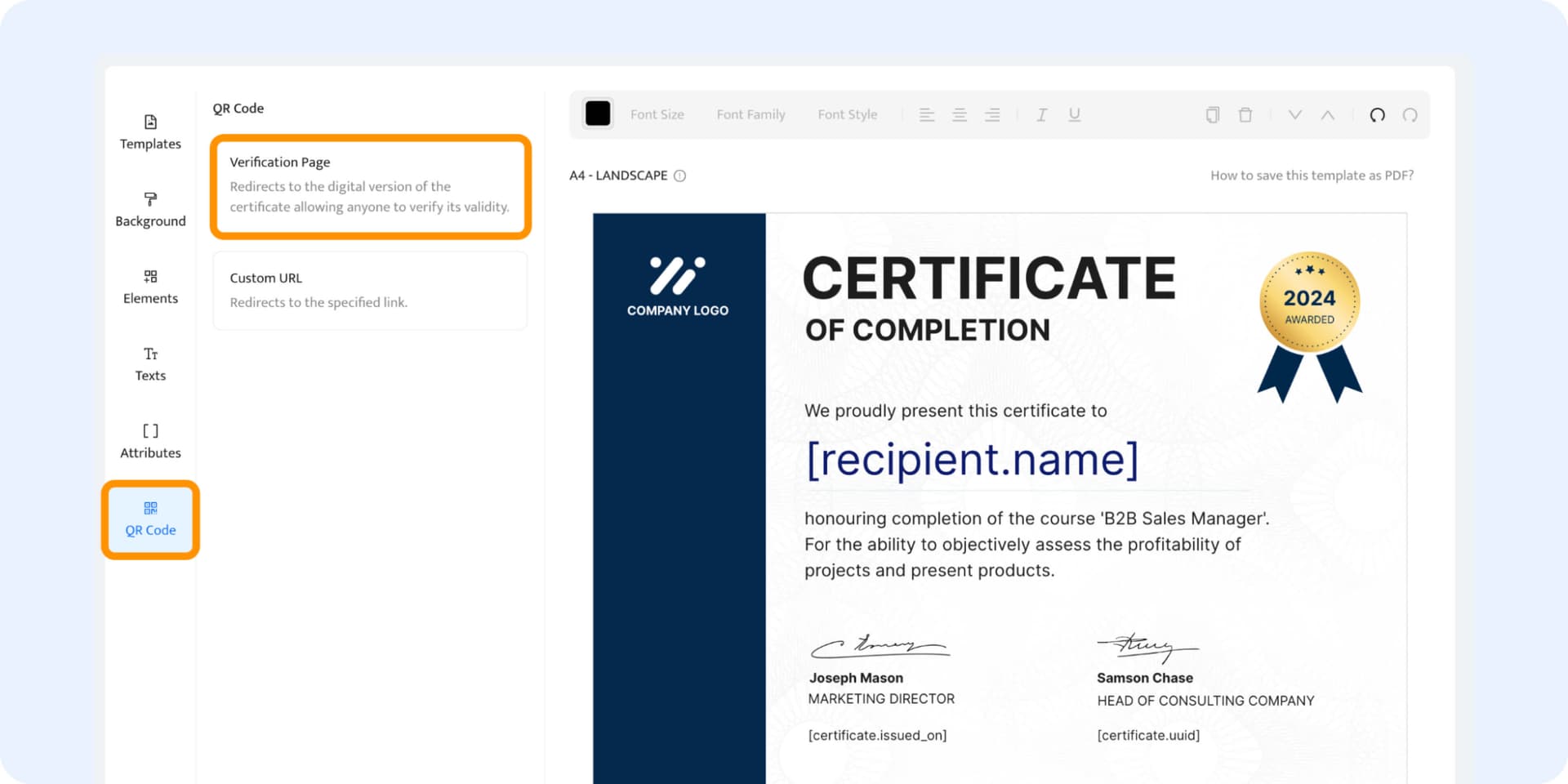1568x784 pixels.
Task: Select the Verification Page QR option
Action: (x=369, y=186)
